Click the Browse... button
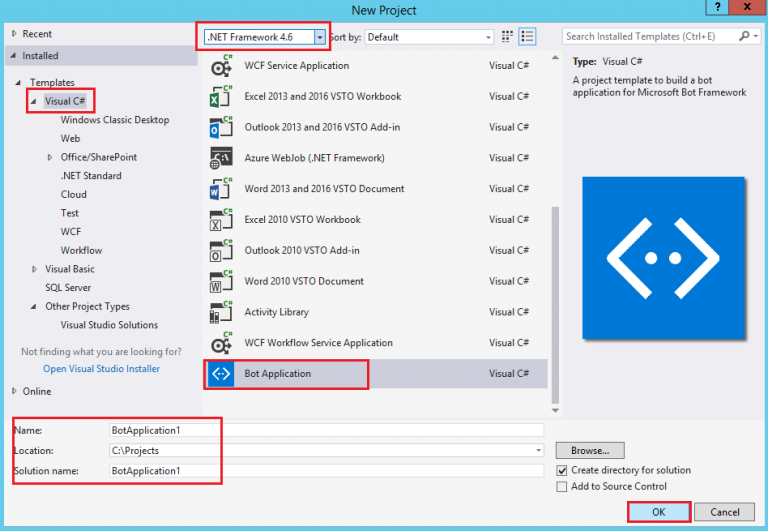Image resolution: width=768 pixels, height=531 pixels. [590, 451]
